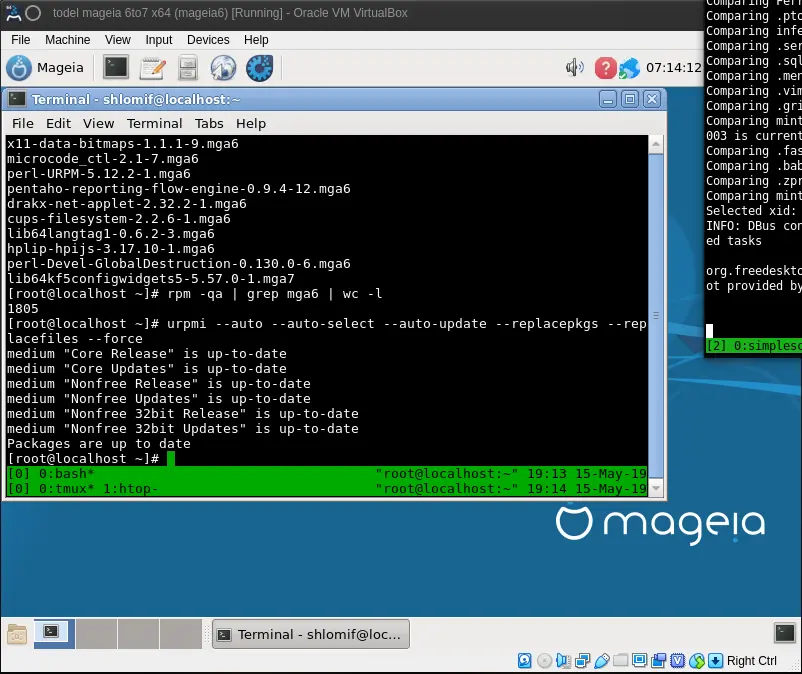Click the panel clock showing 07:14:12
Viewport: 802px width, 674px height.
click(673, 68)
